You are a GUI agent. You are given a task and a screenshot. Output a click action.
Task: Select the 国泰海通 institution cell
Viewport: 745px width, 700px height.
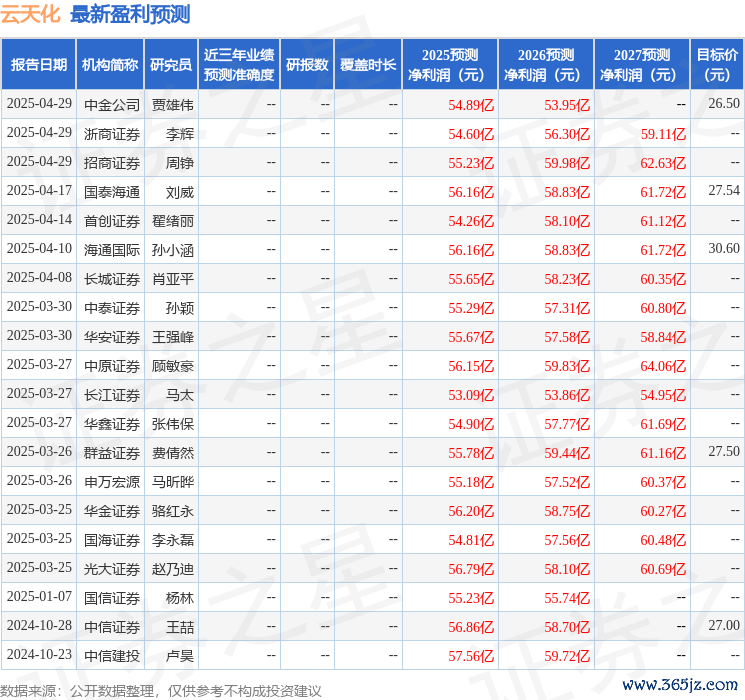tap(112, 192)
